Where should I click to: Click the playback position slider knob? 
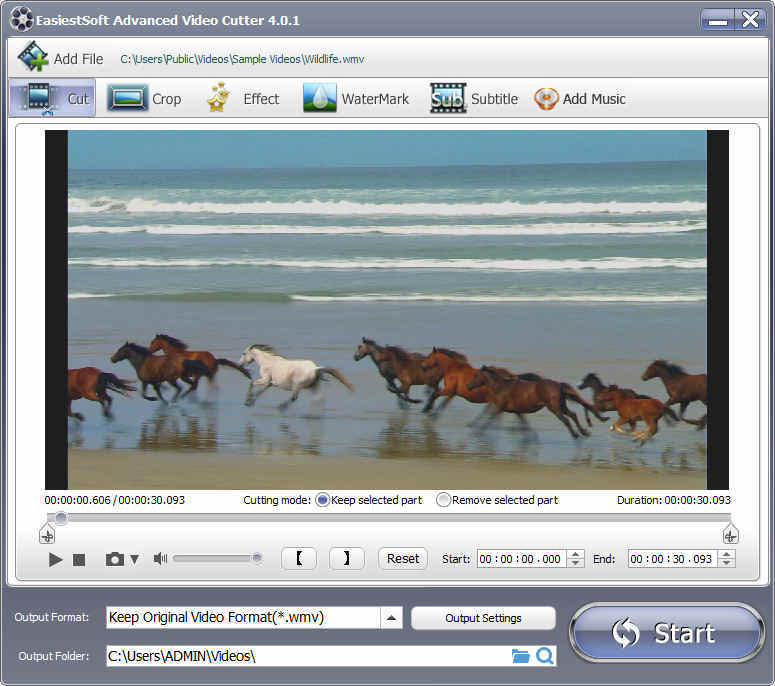[61, 518]
